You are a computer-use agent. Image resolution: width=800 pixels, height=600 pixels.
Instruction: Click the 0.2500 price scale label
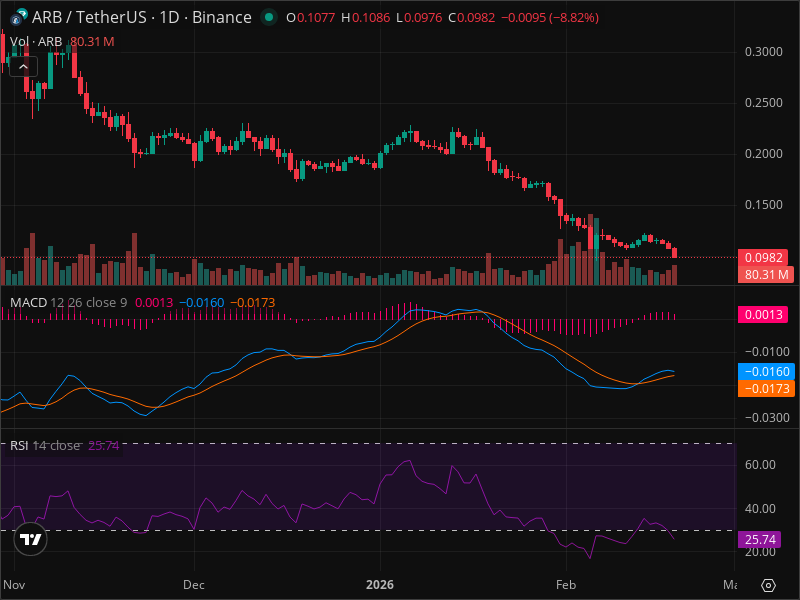click(763, 103)
